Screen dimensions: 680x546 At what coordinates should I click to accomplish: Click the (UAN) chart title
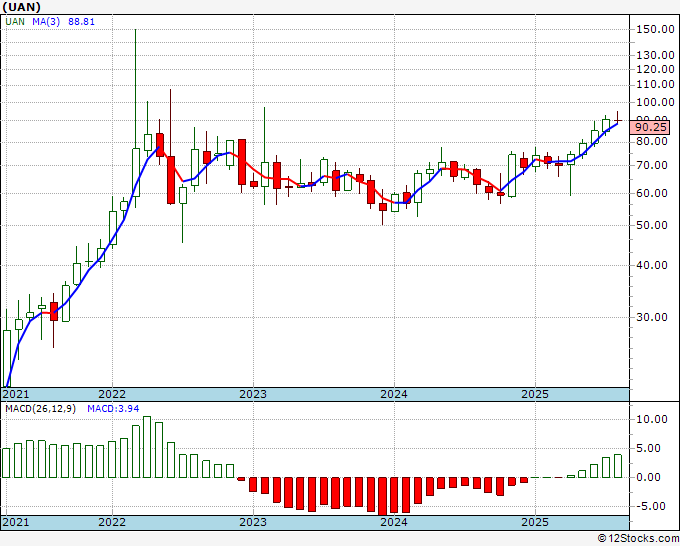tap(21, 7)
